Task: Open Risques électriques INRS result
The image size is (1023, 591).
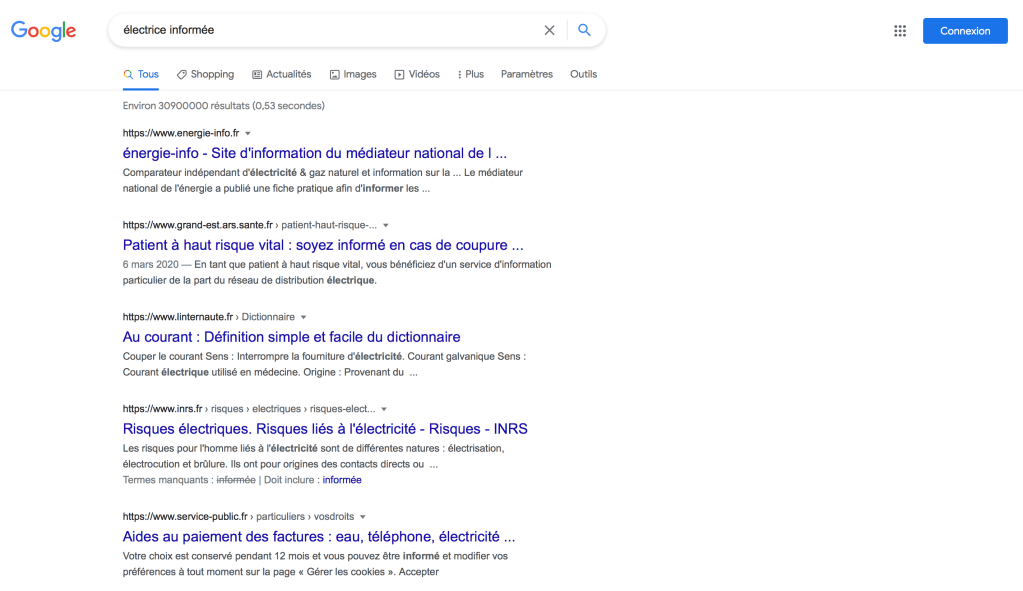Action: [x=325, y=429]
